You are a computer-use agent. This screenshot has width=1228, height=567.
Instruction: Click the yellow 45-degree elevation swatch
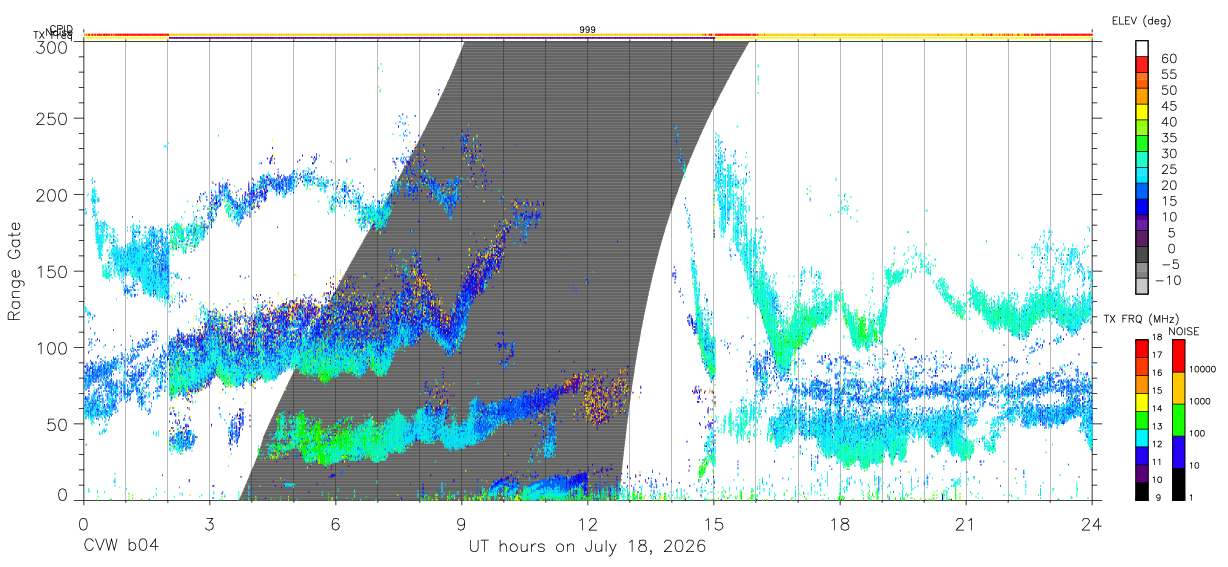click(1142, 113)
